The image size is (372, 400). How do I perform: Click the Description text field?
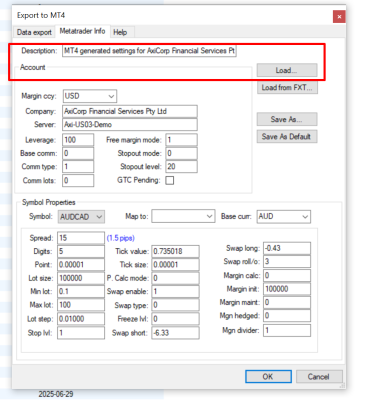(149, 51)
